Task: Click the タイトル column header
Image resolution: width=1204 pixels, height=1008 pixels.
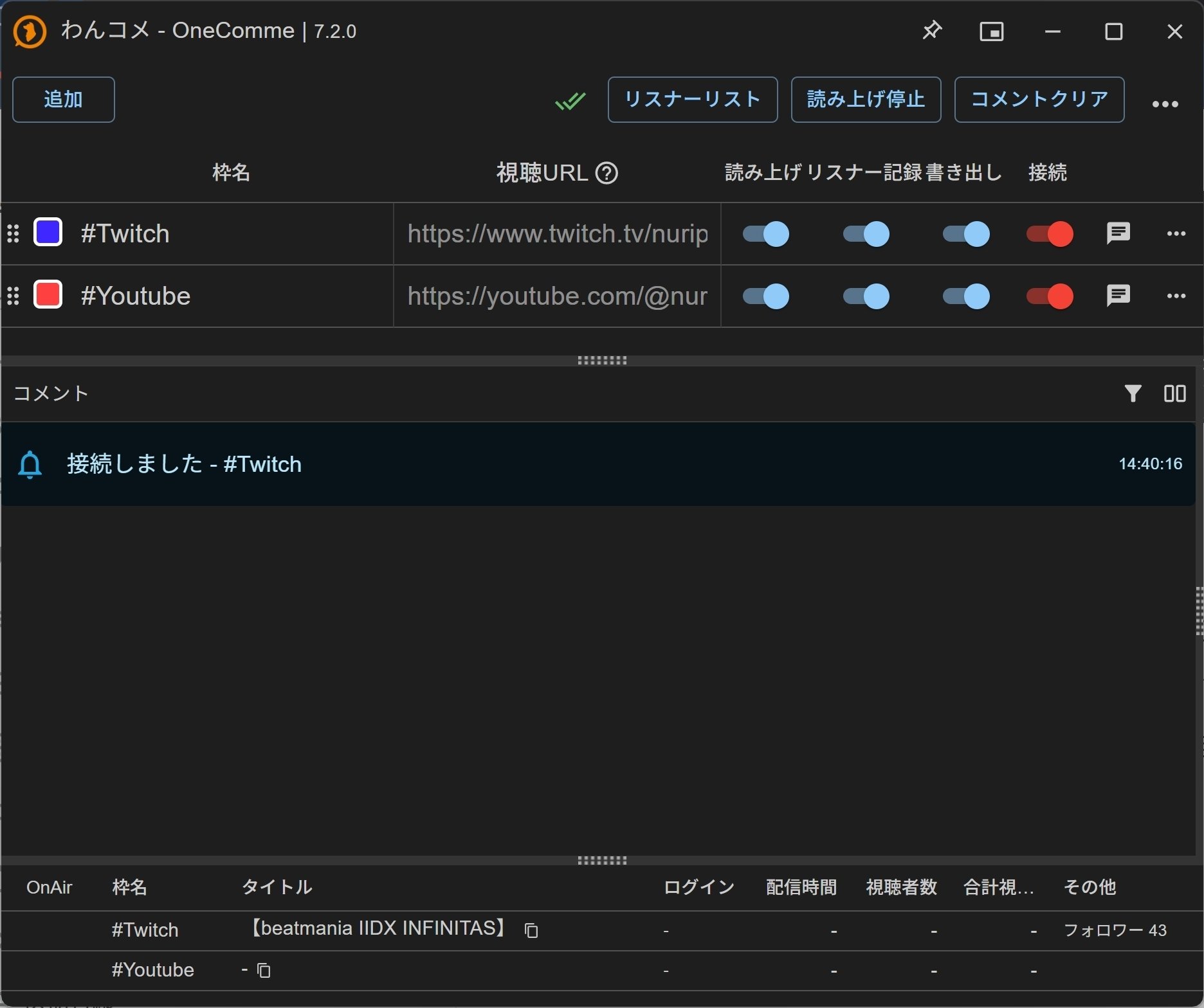Action: click(x=277, y=888)
